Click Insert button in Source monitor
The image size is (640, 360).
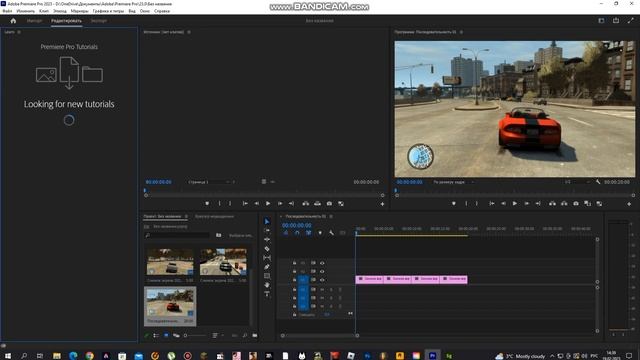pos(306,203)
